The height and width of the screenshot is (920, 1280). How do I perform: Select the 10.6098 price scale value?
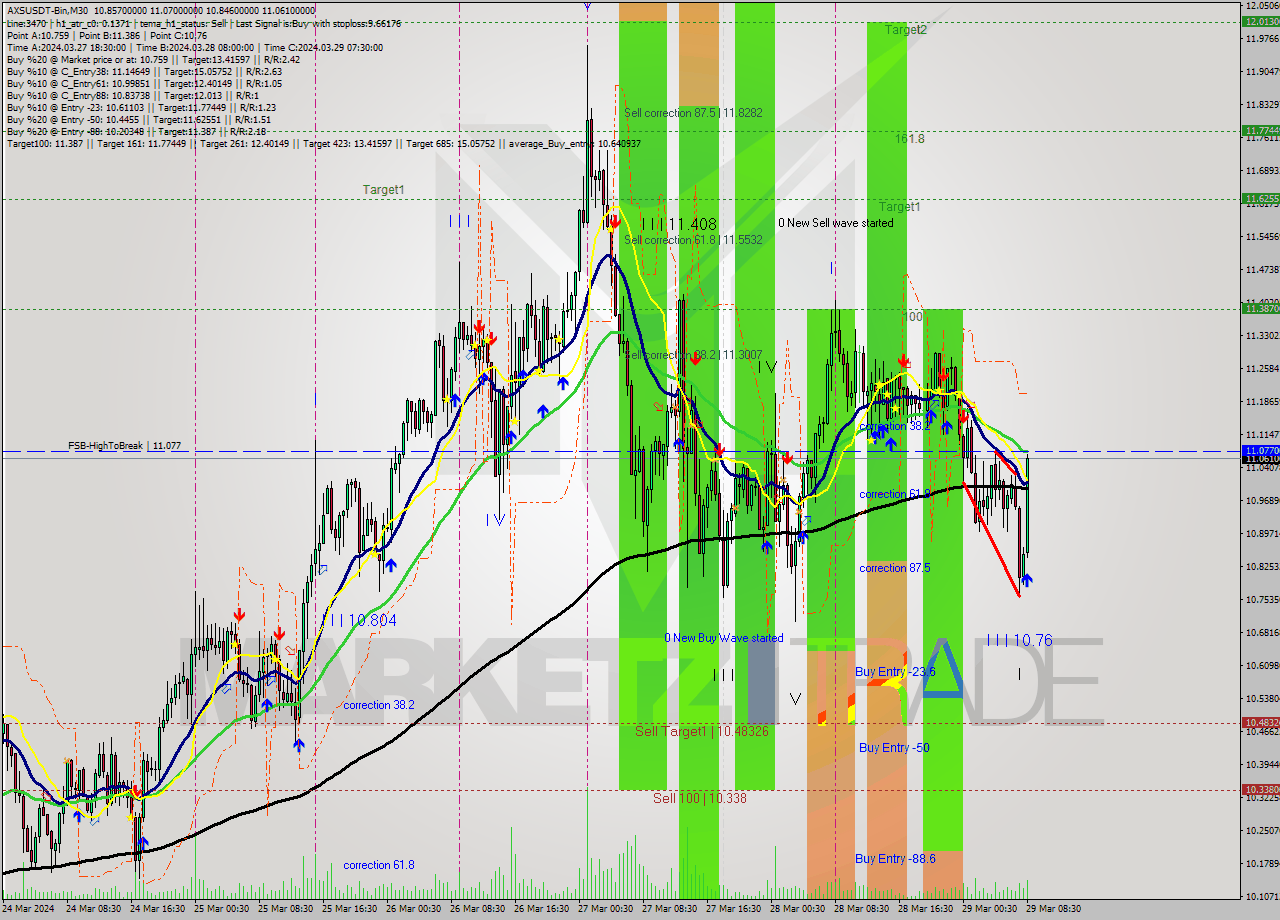1263,665
